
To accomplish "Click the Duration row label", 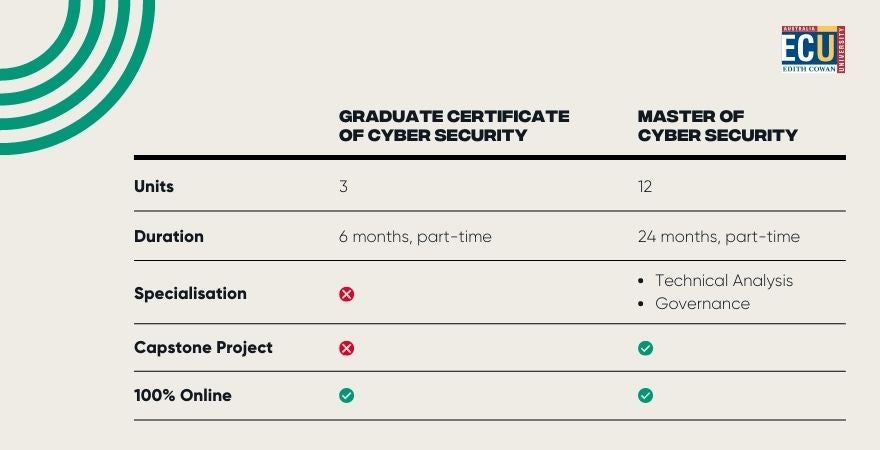I will [x=169, y=236].
